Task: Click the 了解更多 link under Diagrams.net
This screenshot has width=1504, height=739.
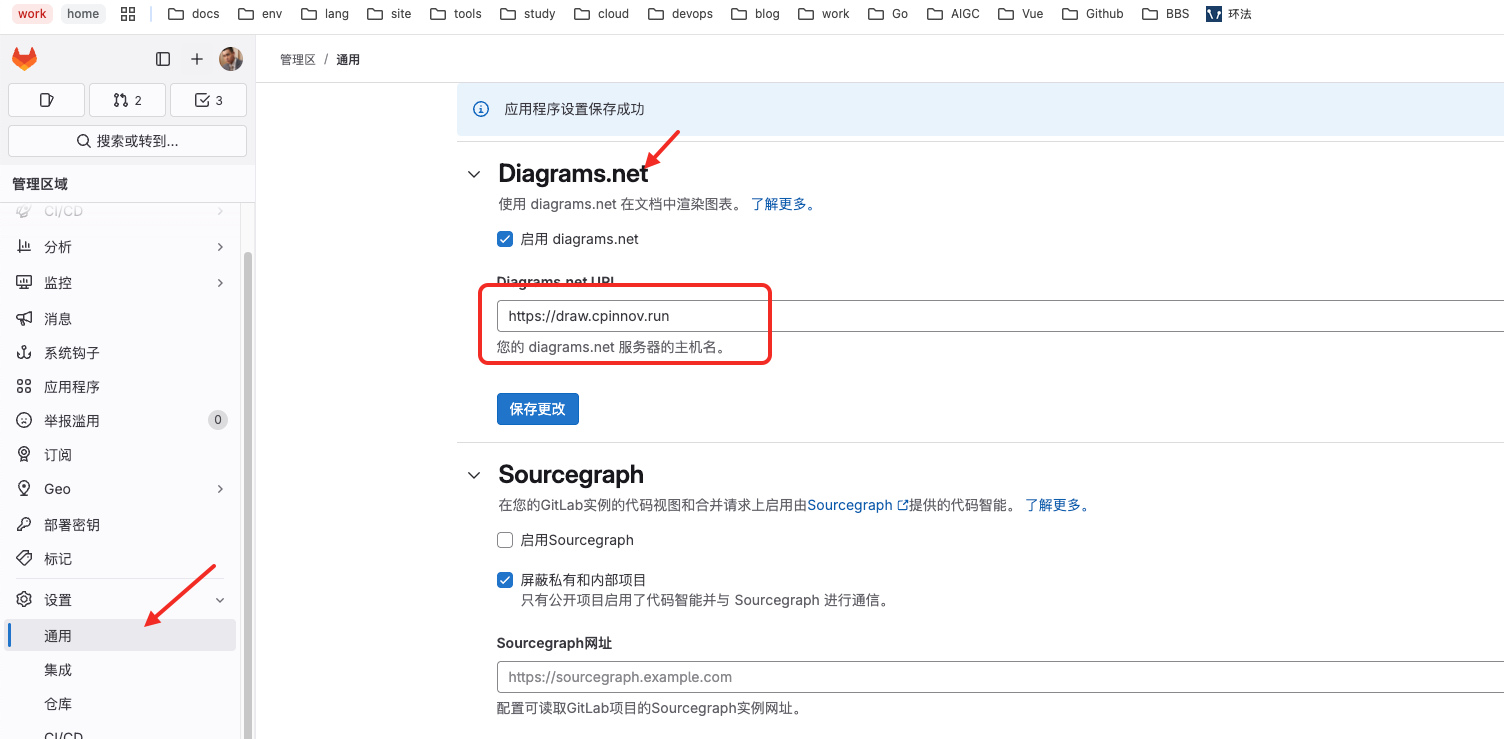Action: click(x=784, y=204)
